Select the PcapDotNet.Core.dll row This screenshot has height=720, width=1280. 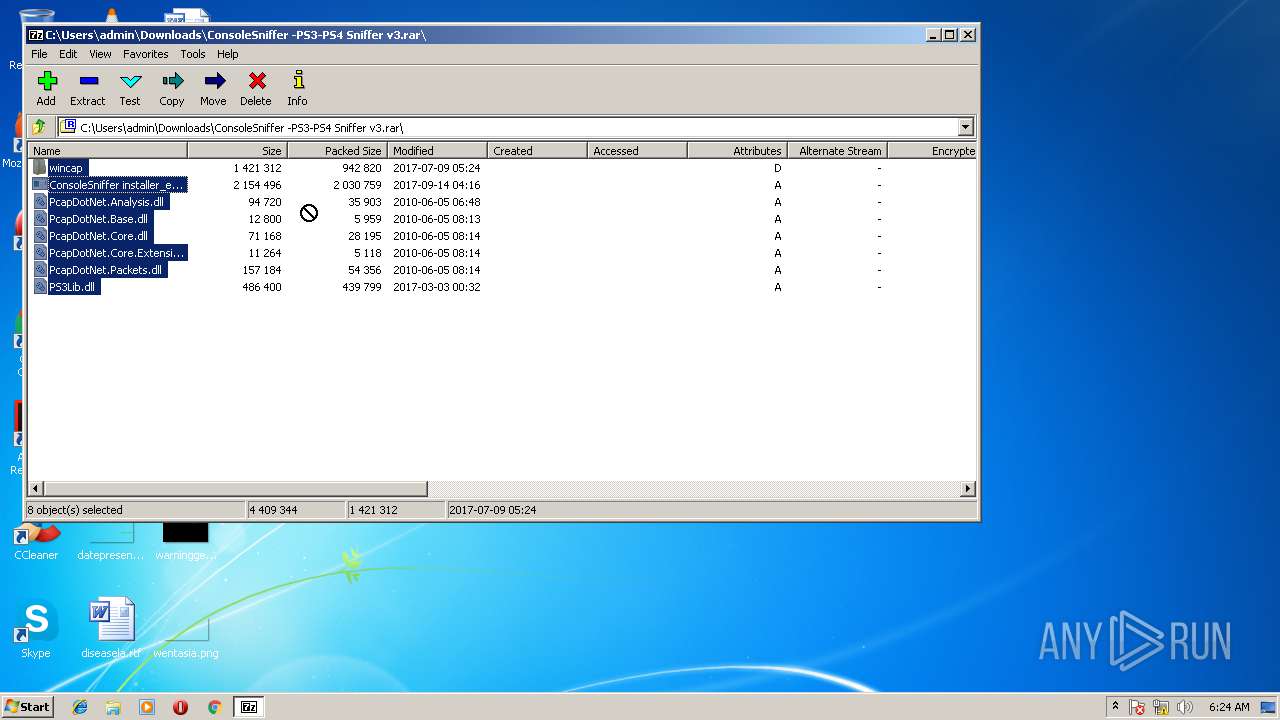tap(502, 236)
